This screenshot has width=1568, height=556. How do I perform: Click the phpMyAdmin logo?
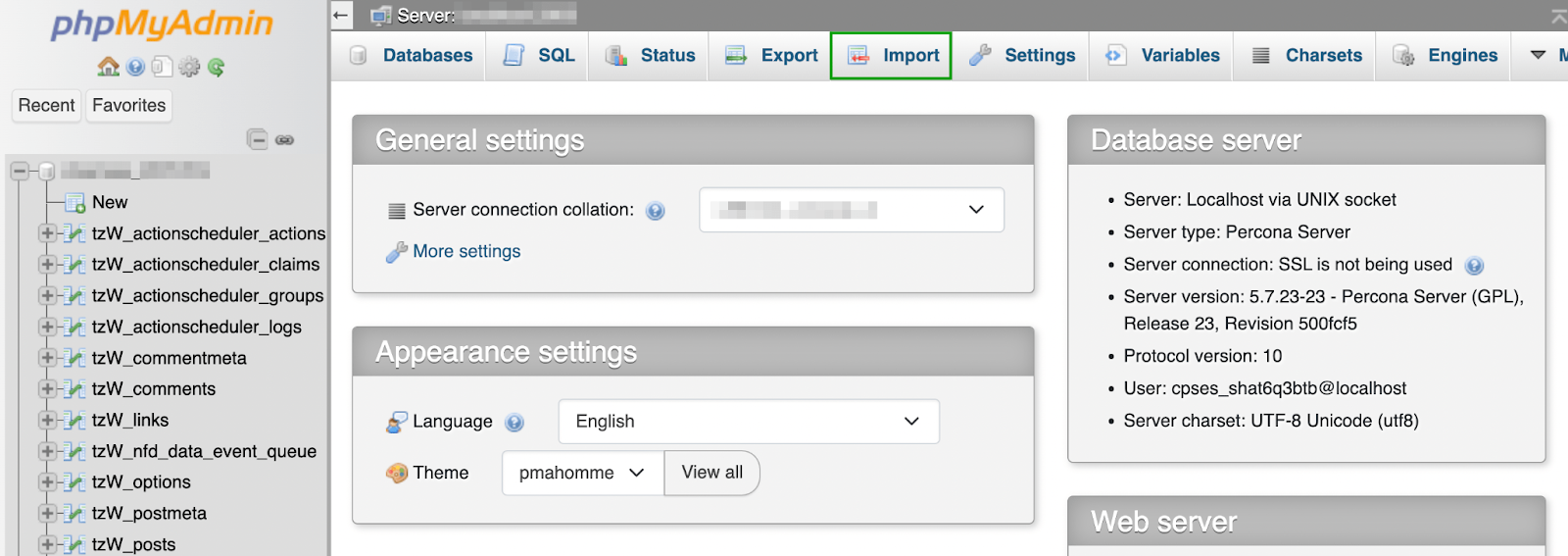[x=162, y=24]
